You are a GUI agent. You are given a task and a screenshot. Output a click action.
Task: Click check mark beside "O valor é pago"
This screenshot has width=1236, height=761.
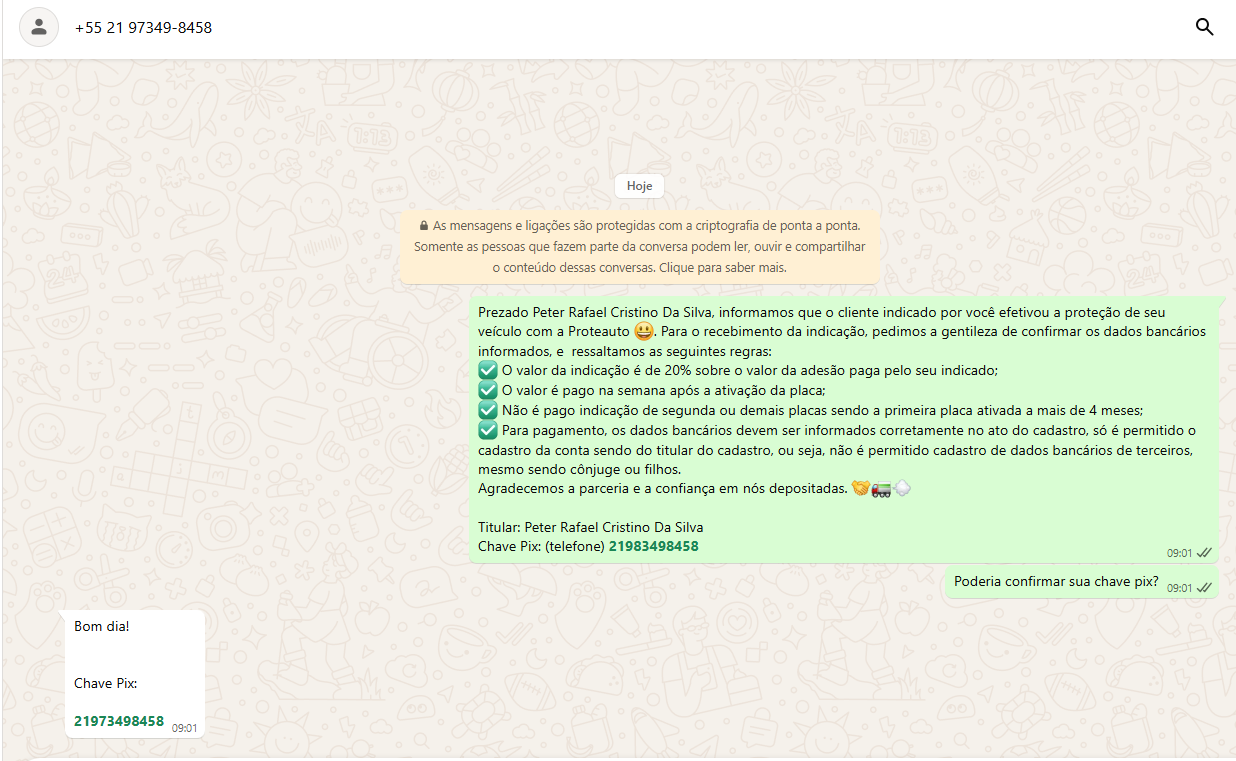click(x=488, y=390)
